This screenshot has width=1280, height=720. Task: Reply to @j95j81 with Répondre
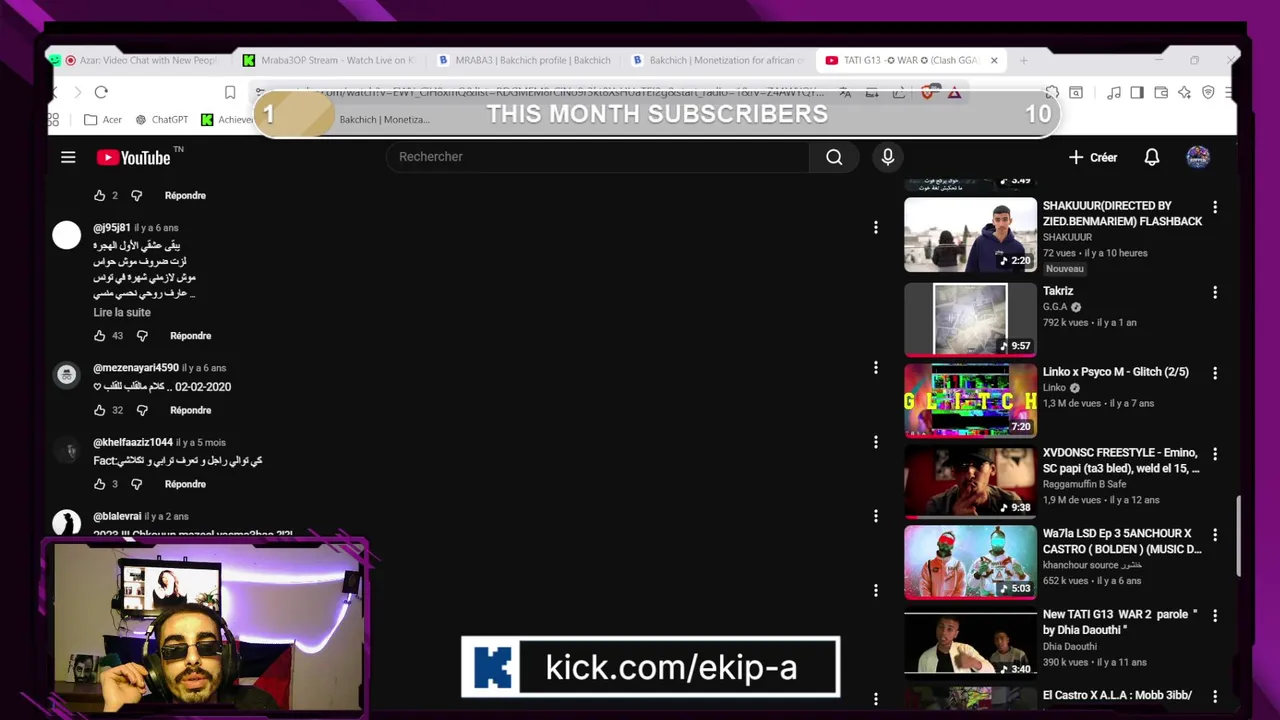click(190, 336)
